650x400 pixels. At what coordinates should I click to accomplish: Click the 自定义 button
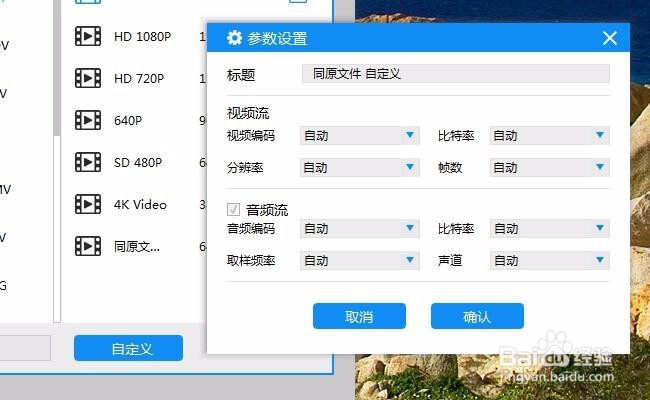[129, 348]
